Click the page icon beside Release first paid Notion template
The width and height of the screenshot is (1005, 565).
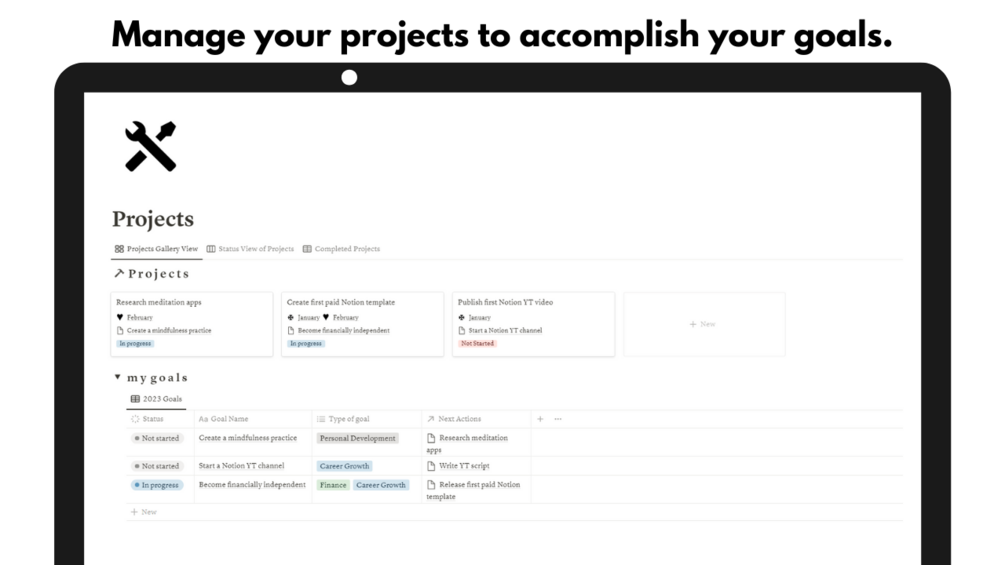431,485
